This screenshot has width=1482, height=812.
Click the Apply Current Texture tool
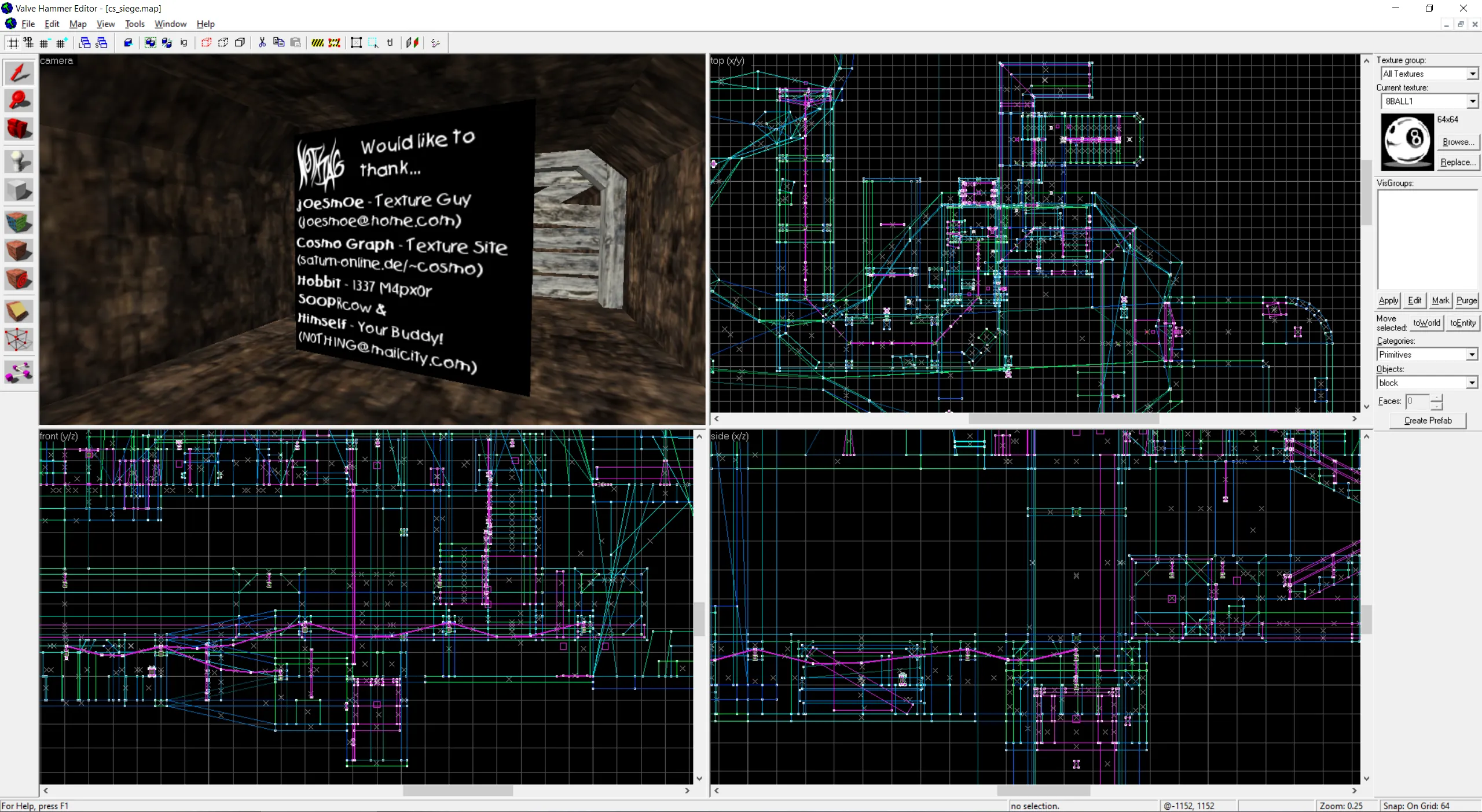pos(19,251)
